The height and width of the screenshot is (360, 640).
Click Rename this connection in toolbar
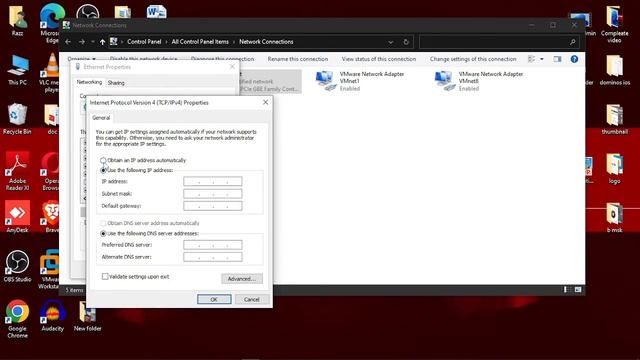click(298, 59)
